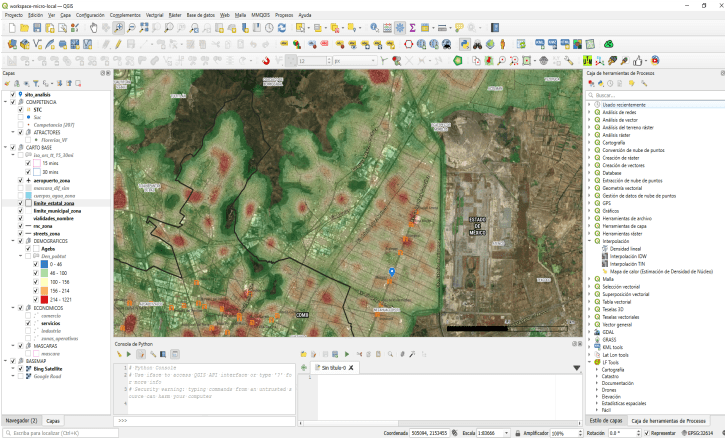
Task: Toggle the limite_municipal_zona layer checkbox
Action: (20, 211)
